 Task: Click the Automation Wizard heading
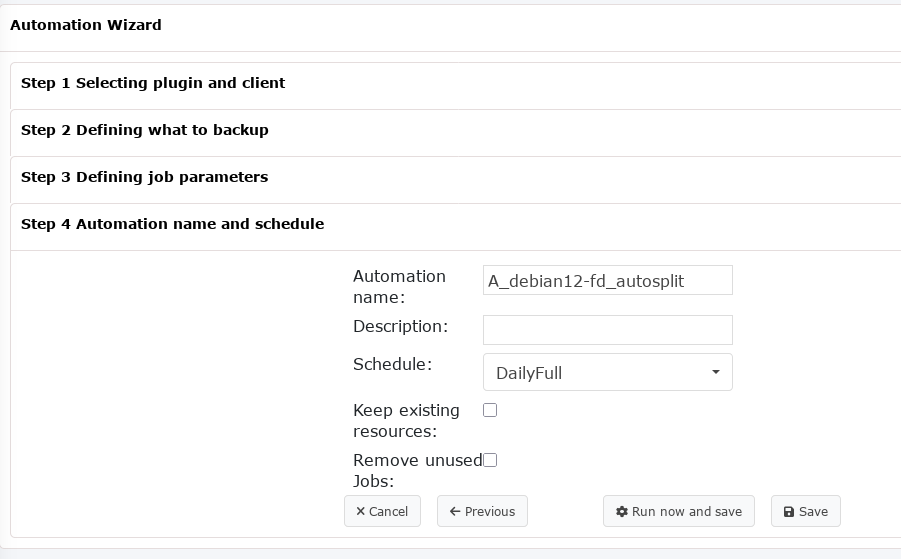(x=86, y=25)
